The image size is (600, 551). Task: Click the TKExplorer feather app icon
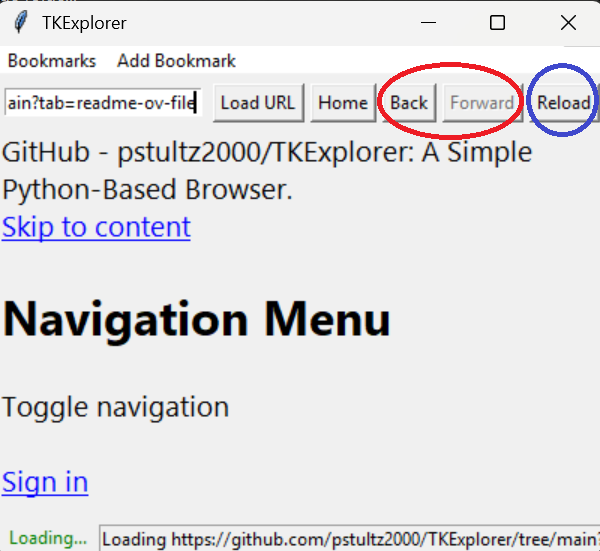(21, 22)
